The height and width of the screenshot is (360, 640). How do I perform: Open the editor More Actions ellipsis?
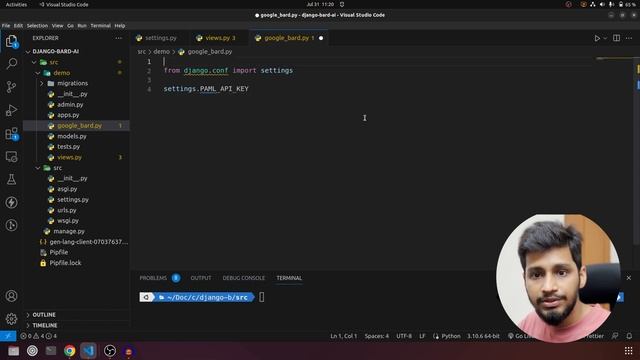[629, 38]
